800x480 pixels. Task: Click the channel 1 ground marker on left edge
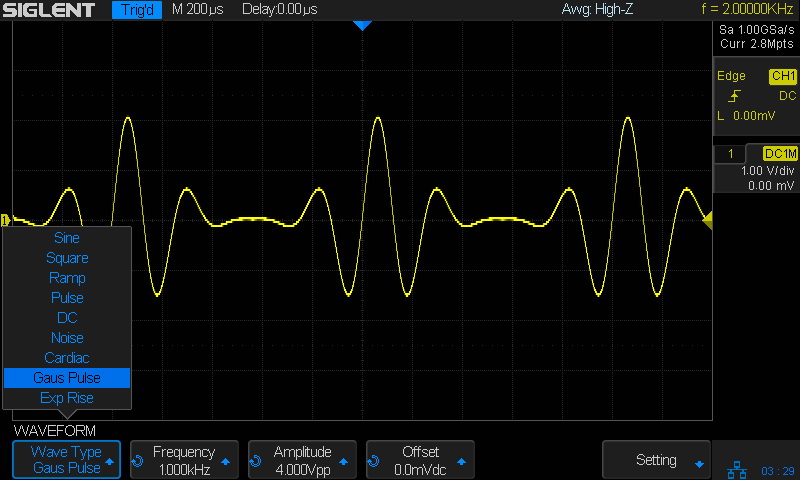click(6, 220)
